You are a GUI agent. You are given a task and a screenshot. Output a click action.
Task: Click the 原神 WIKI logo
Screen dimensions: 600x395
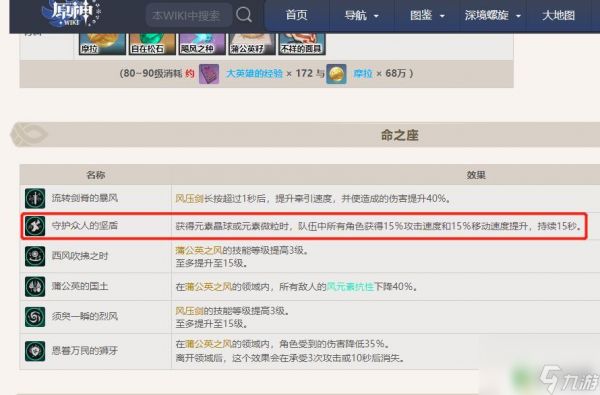(x=71, y=13)
